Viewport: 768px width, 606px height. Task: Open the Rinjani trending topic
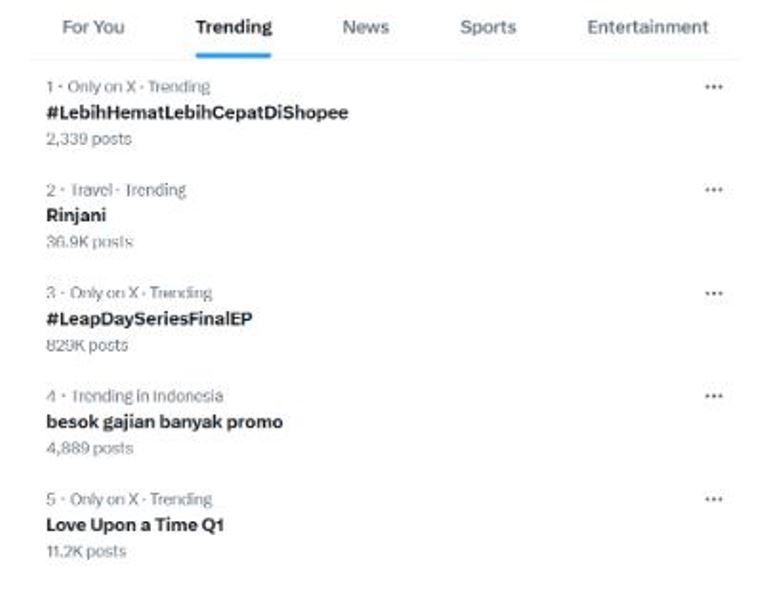pyautogui.click(x=76, y=215)
